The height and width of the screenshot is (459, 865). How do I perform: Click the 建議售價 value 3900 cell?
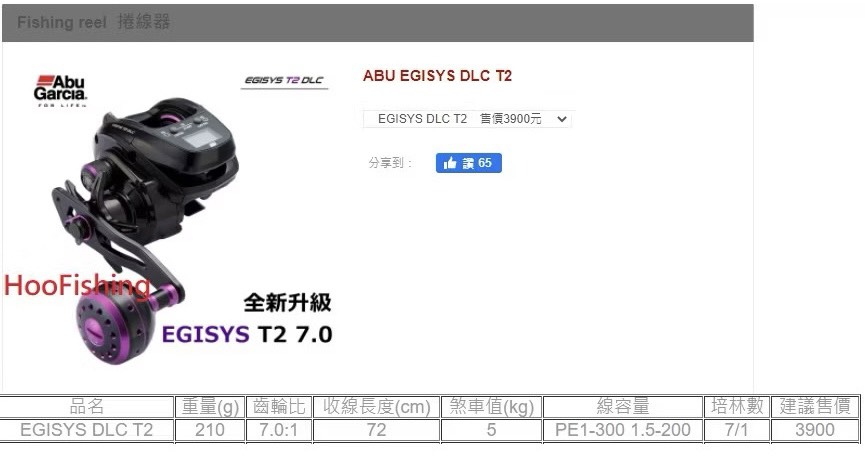815,430
